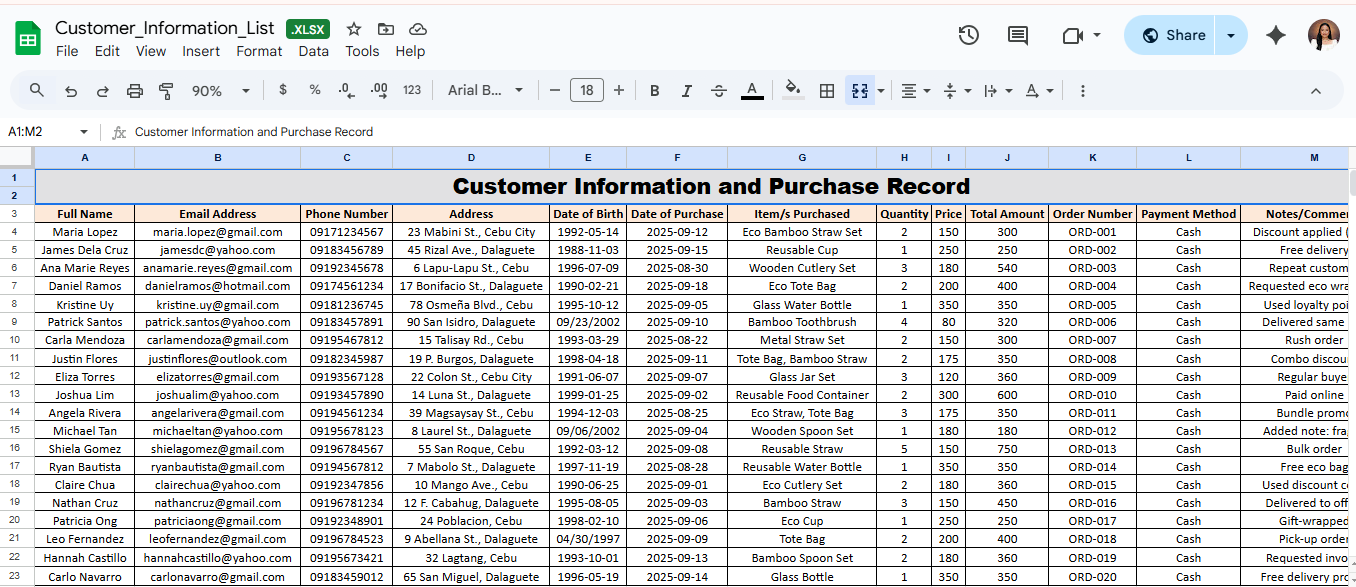Image resolution: width=1356 pixels, height=587 pixels.
Task: Click the undo arrow icon
Action: [70, 91]
